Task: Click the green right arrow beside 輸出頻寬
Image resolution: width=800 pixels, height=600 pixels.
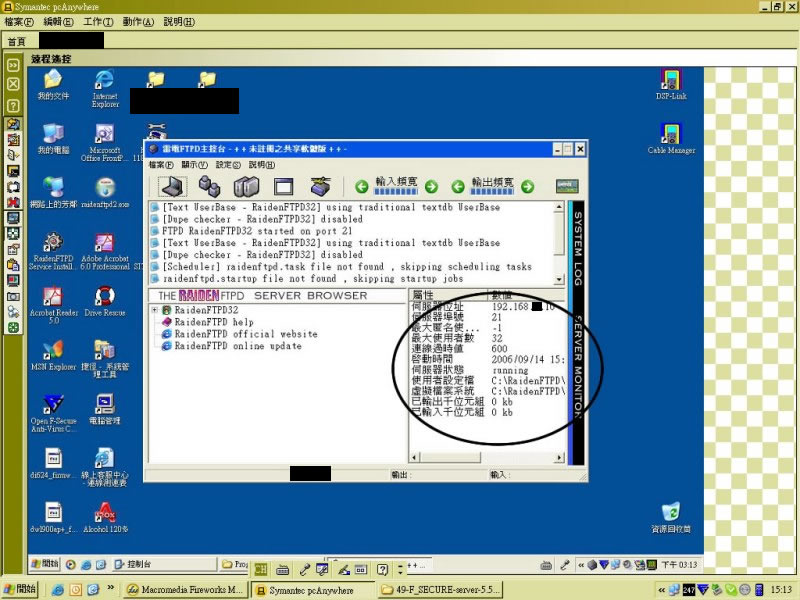Action: (528, 187)
